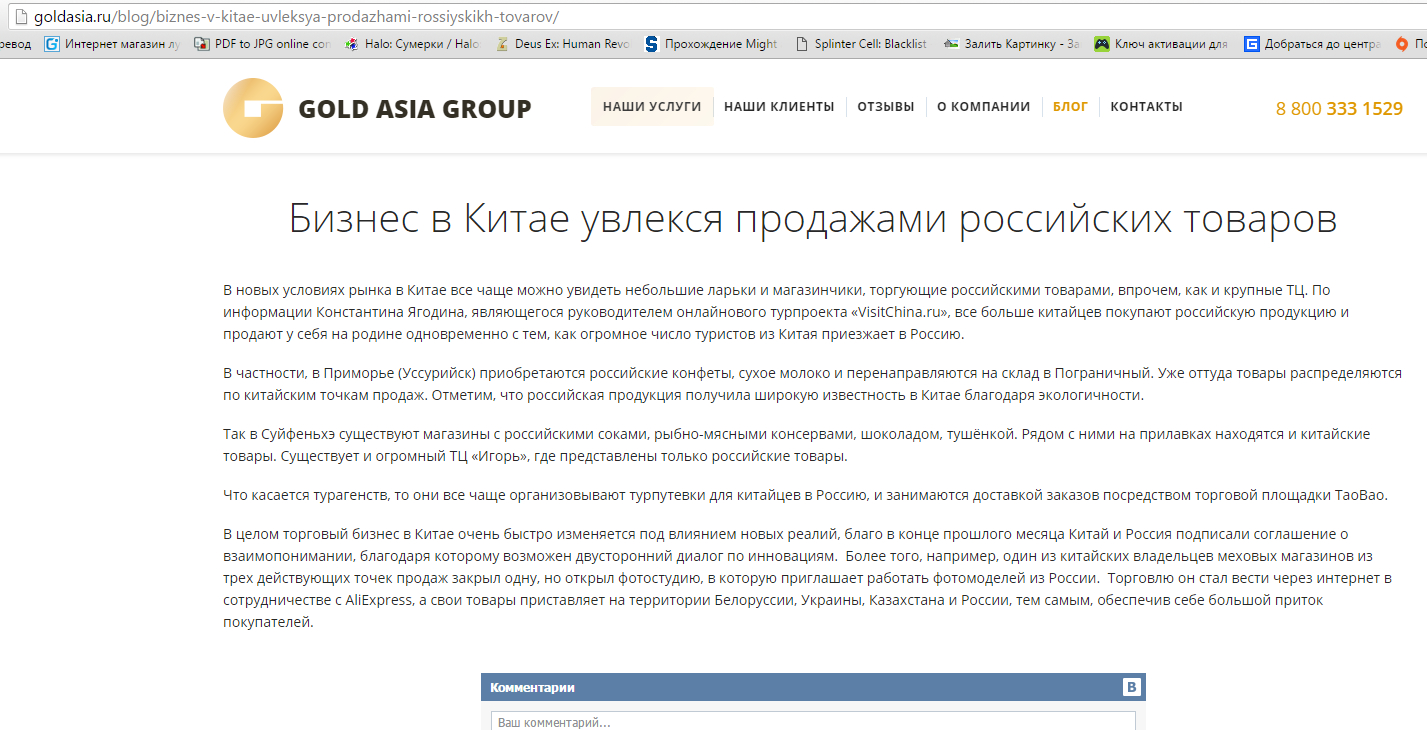Open the 'Залить Картинку' bookmark
This screenshot has height=730, width=1427.
(1012, 44)
